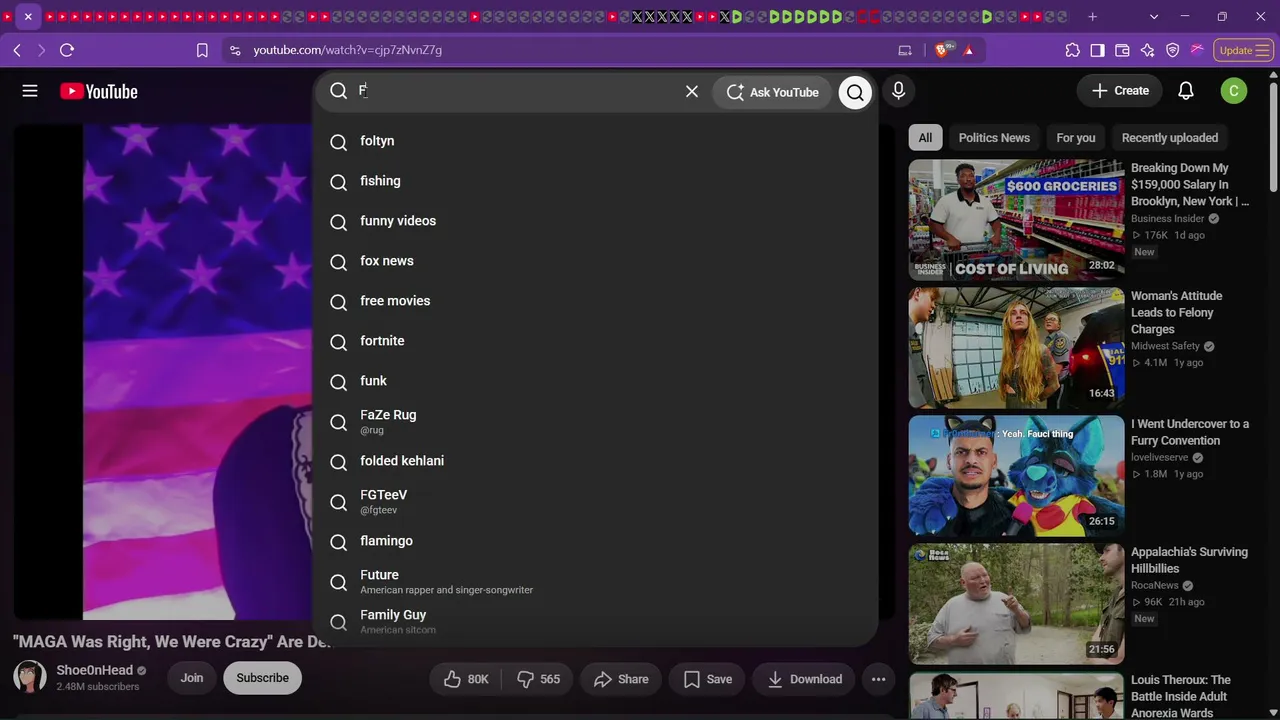Open the browser profile avatar
1280x720 pixels.
tap(1198, 50)
